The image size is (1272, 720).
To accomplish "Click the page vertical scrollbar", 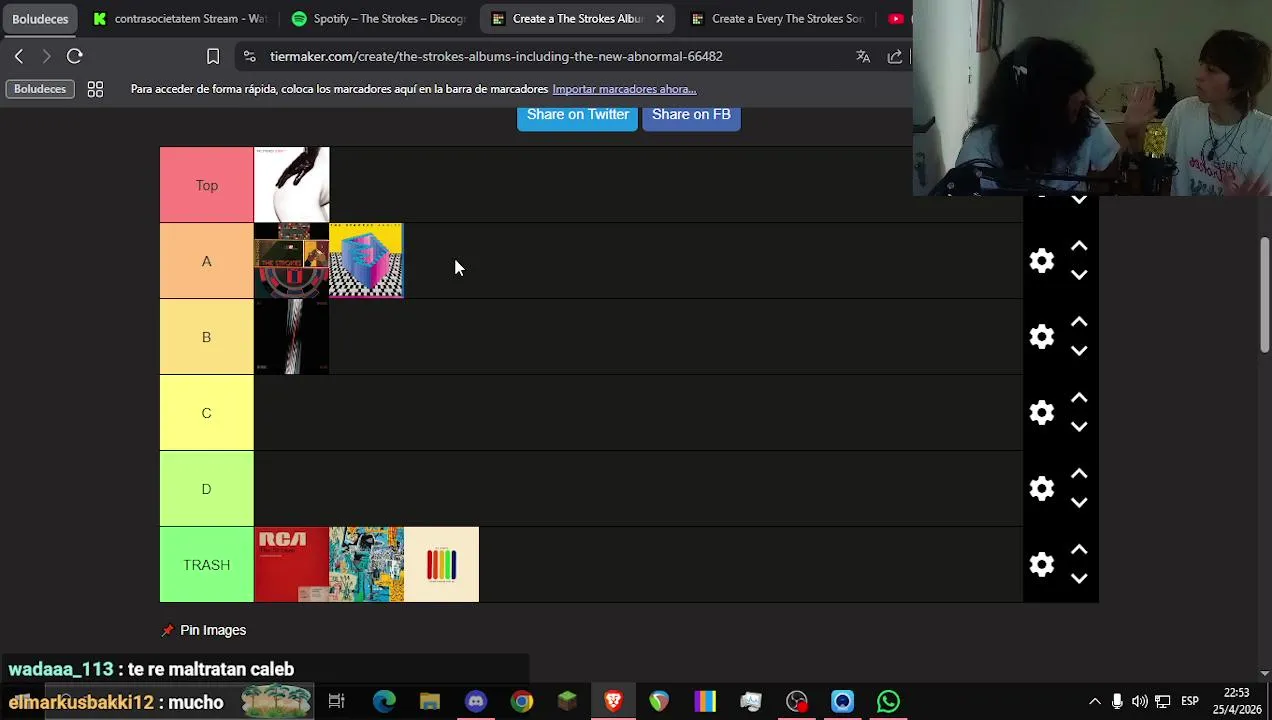I will click(1265, 295).
